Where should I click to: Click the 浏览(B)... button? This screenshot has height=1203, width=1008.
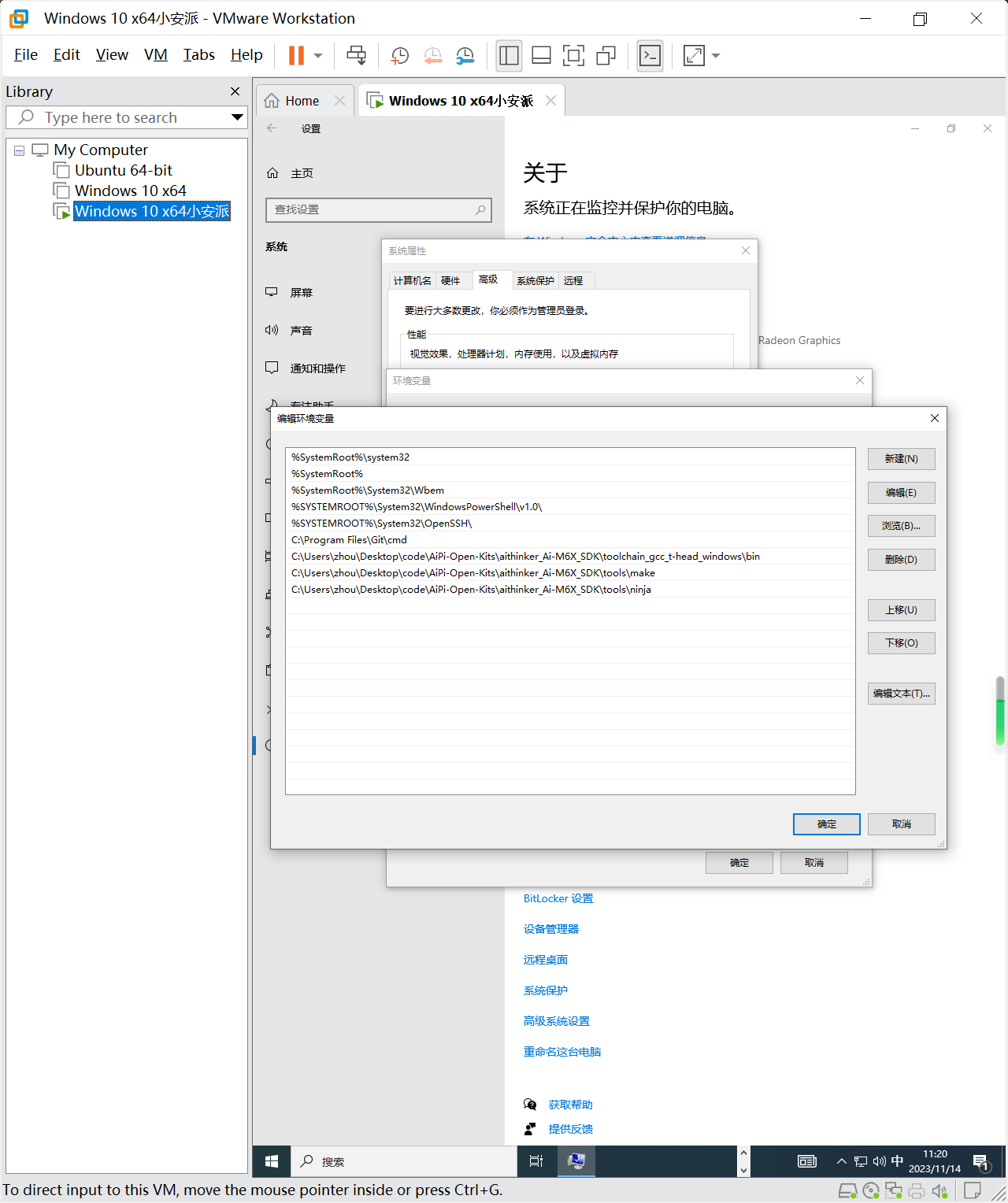902,526
